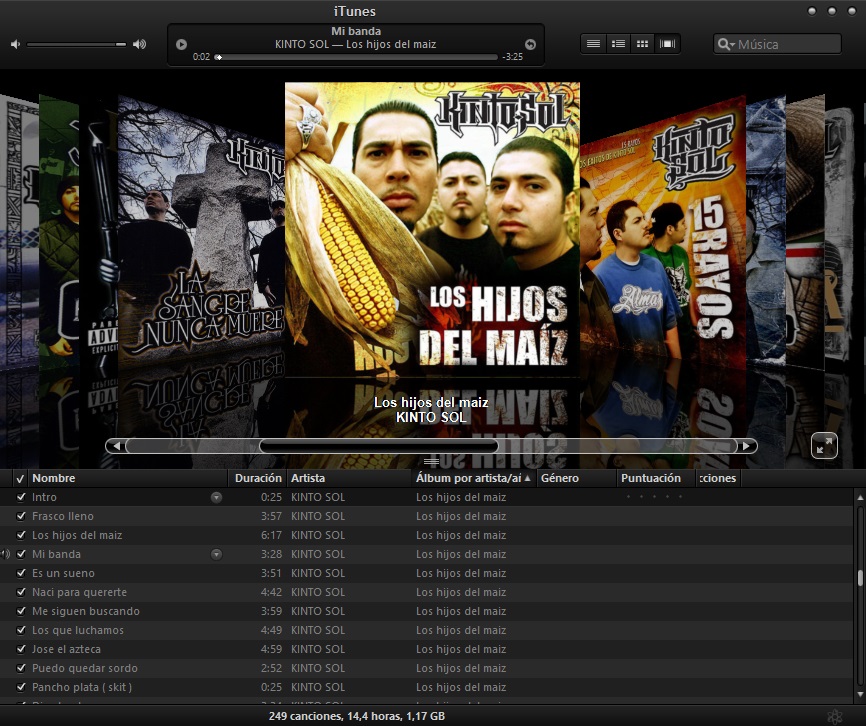
Task: Click the 249 canciones status bar text
Action: click(x=356, y=716)
